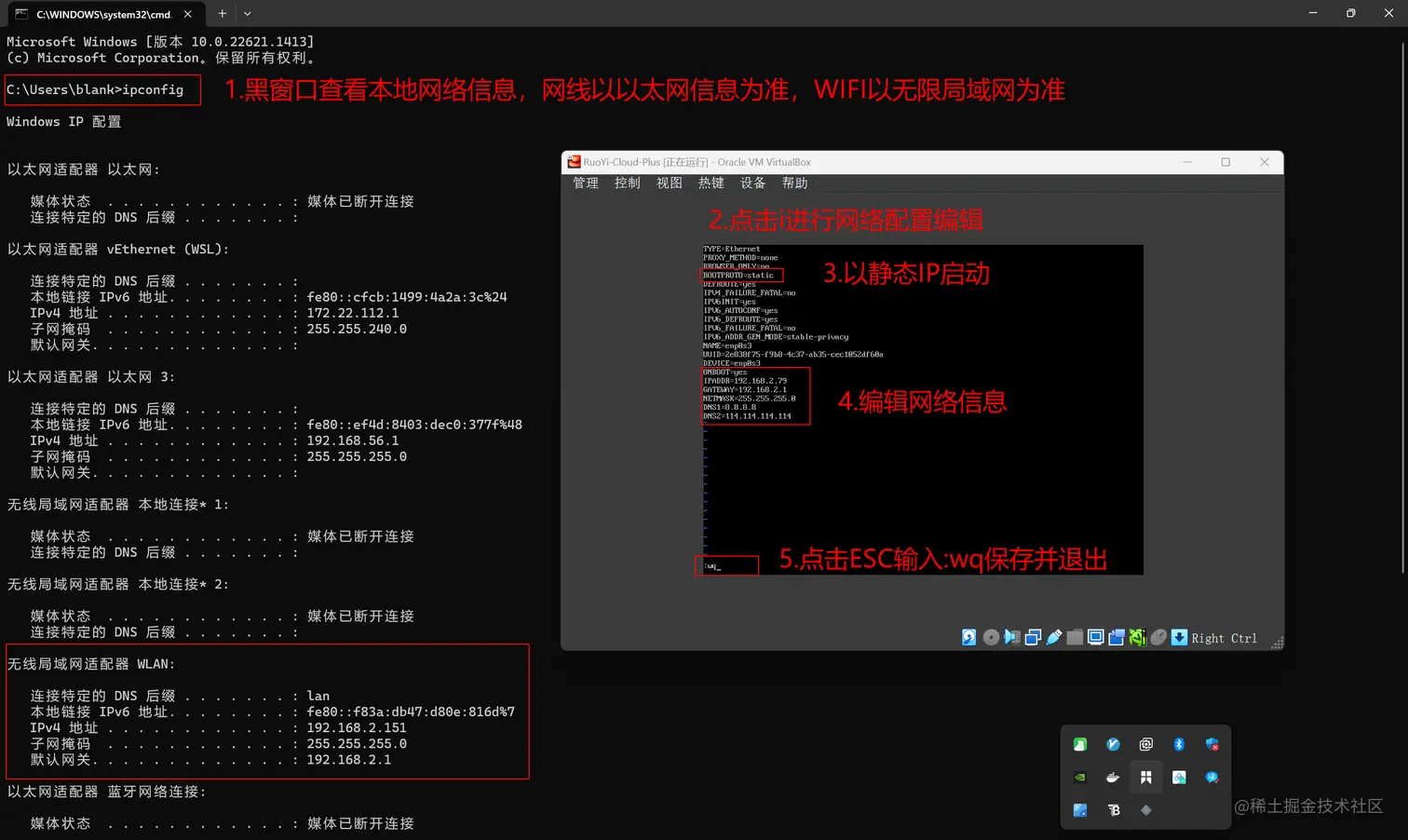
Task: Click the IPADDR=192.168.2.79 line in VM
Action: pos(745,381)
